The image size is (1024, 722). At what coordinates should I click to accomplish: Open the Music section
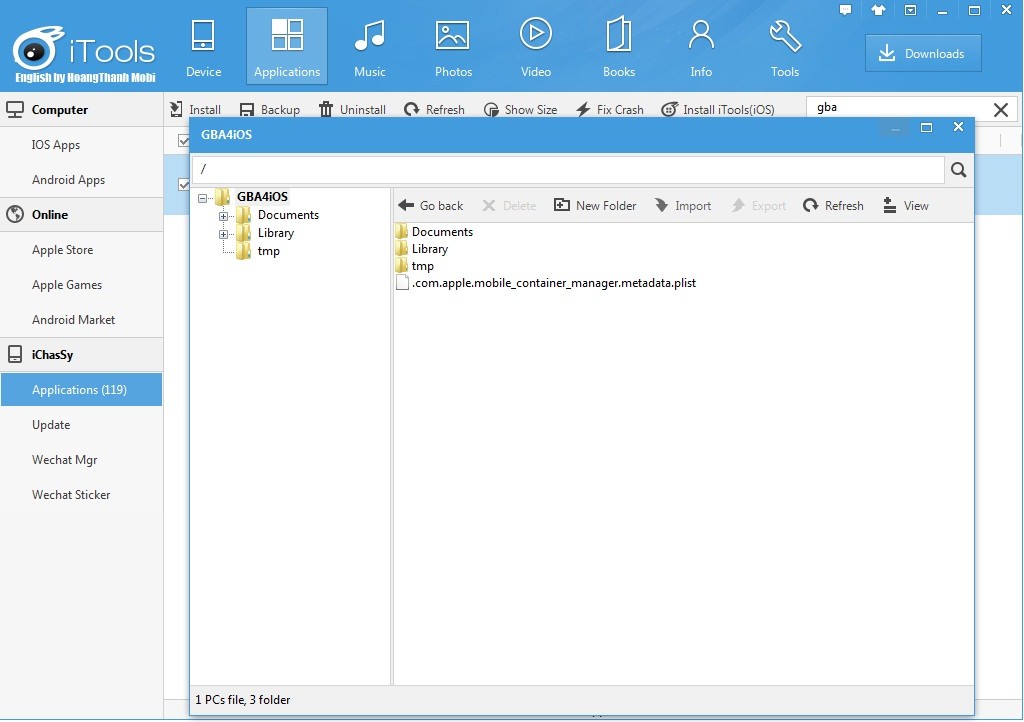point(370,48)
